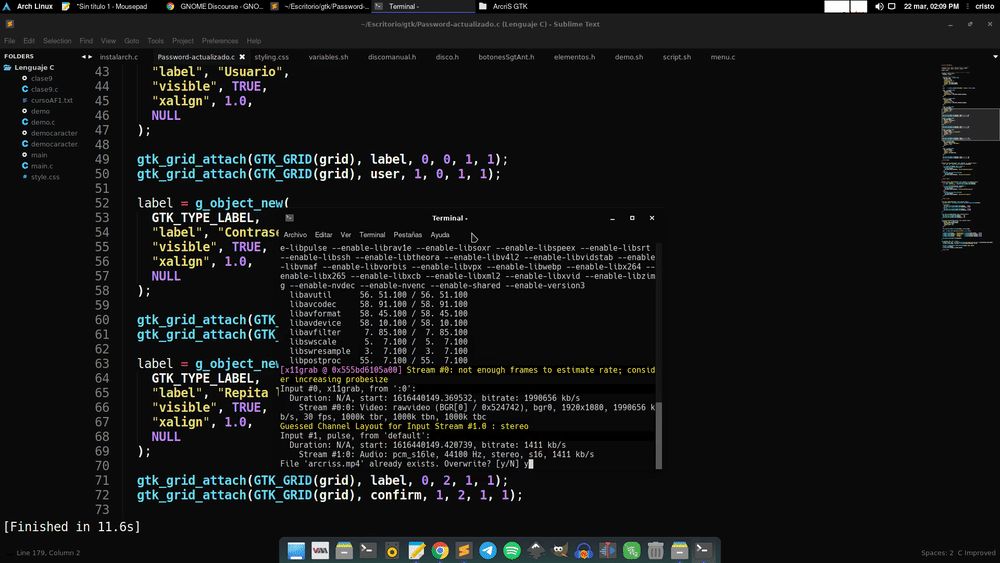Open the blue video editor dock icon
The height and width of the screenshot is (563, 1000).
607,550
